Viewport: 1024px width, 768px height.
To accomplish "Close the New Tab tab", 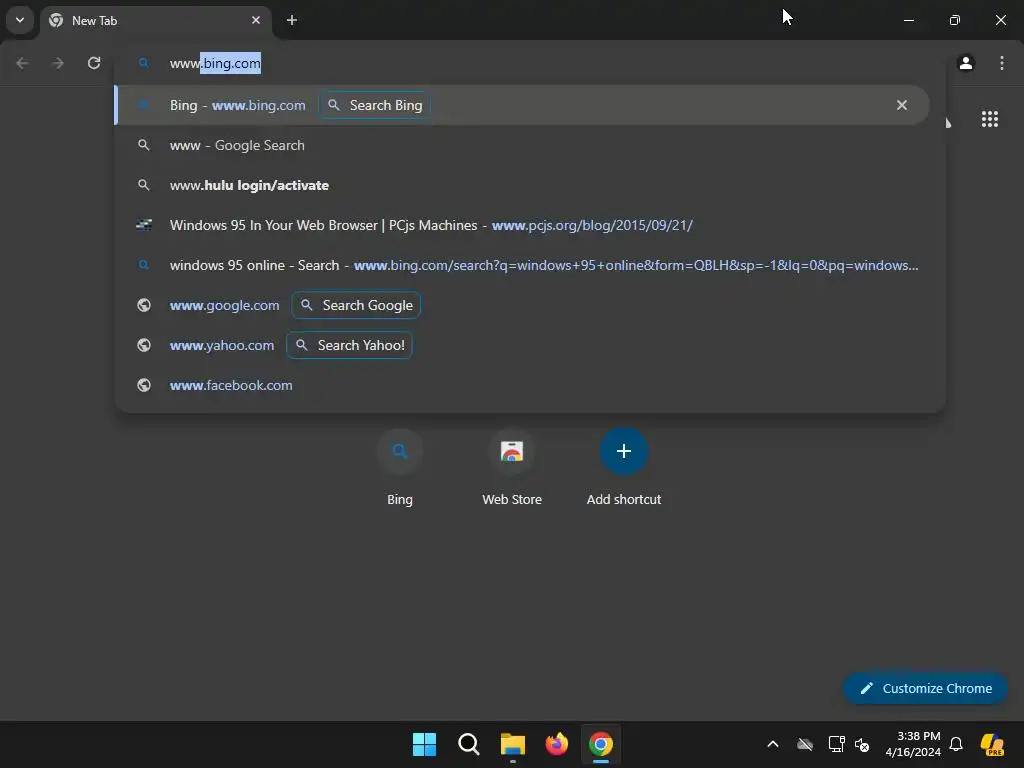I will pos(256,20).
